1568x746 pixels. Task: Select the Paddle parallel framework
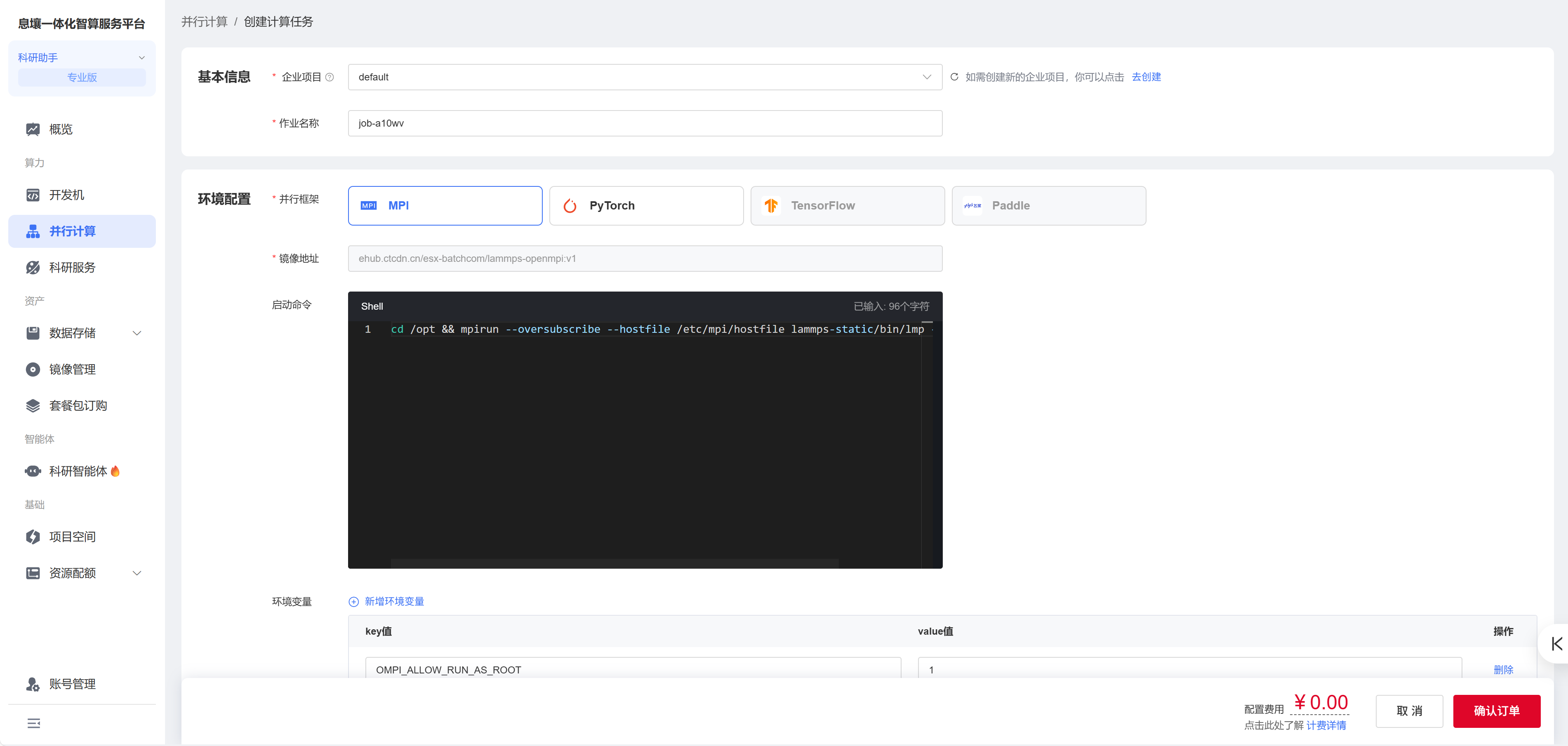1049,206
